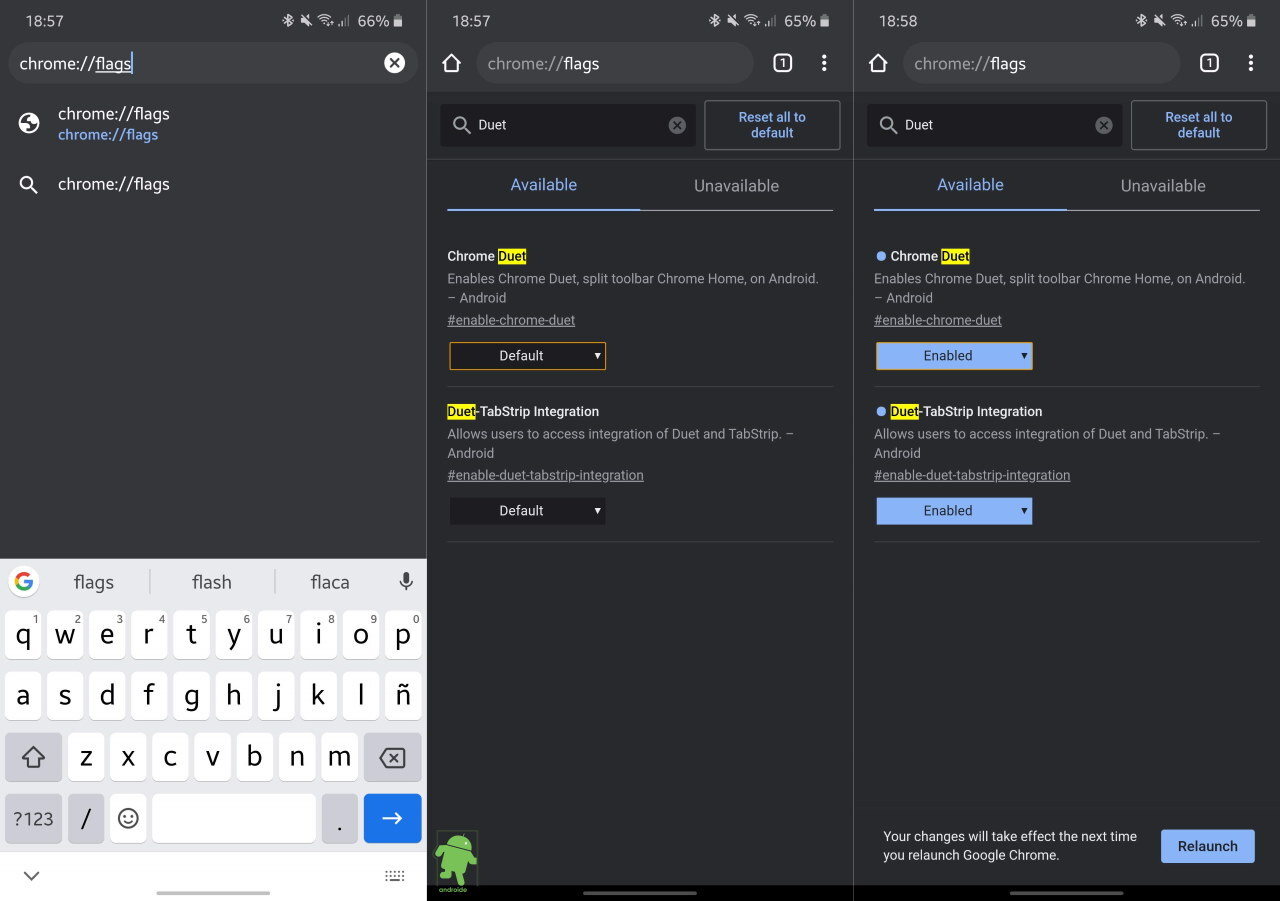Image resolution: width=1280 pixels, height=901 pixels.
Task: Hit the blue go arrow key
Action: (392, 818)
